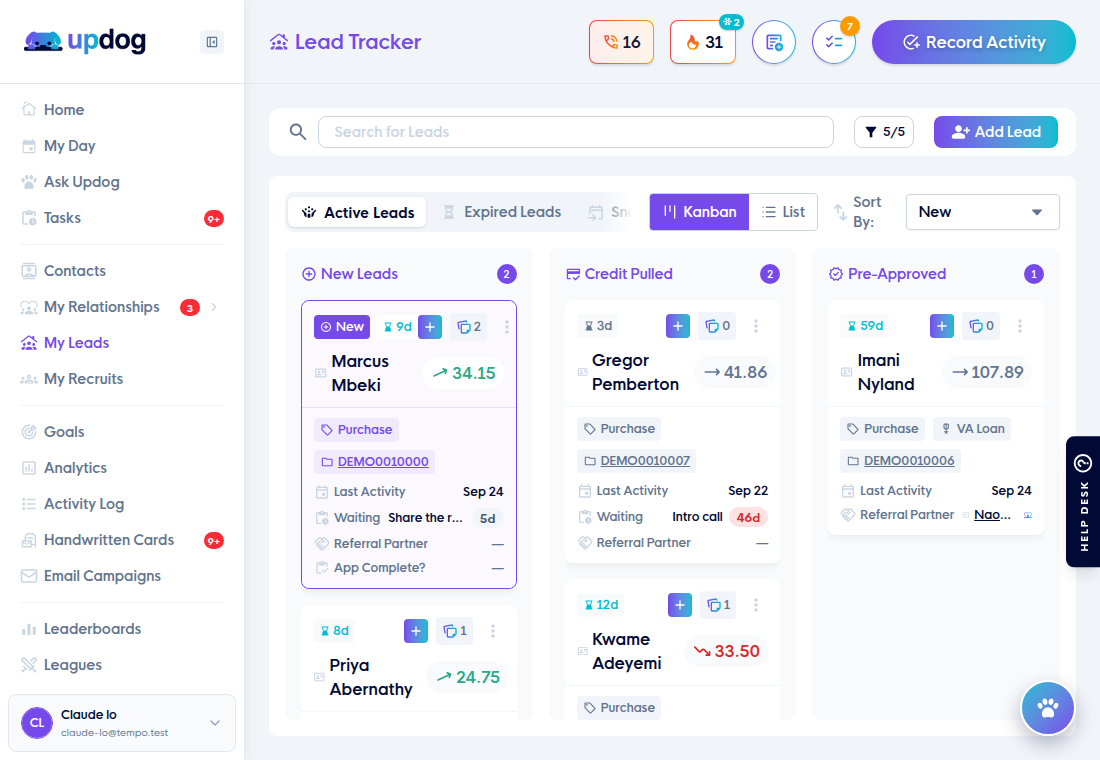
Task: Click the add note icon button
Action: click(774, 42)
